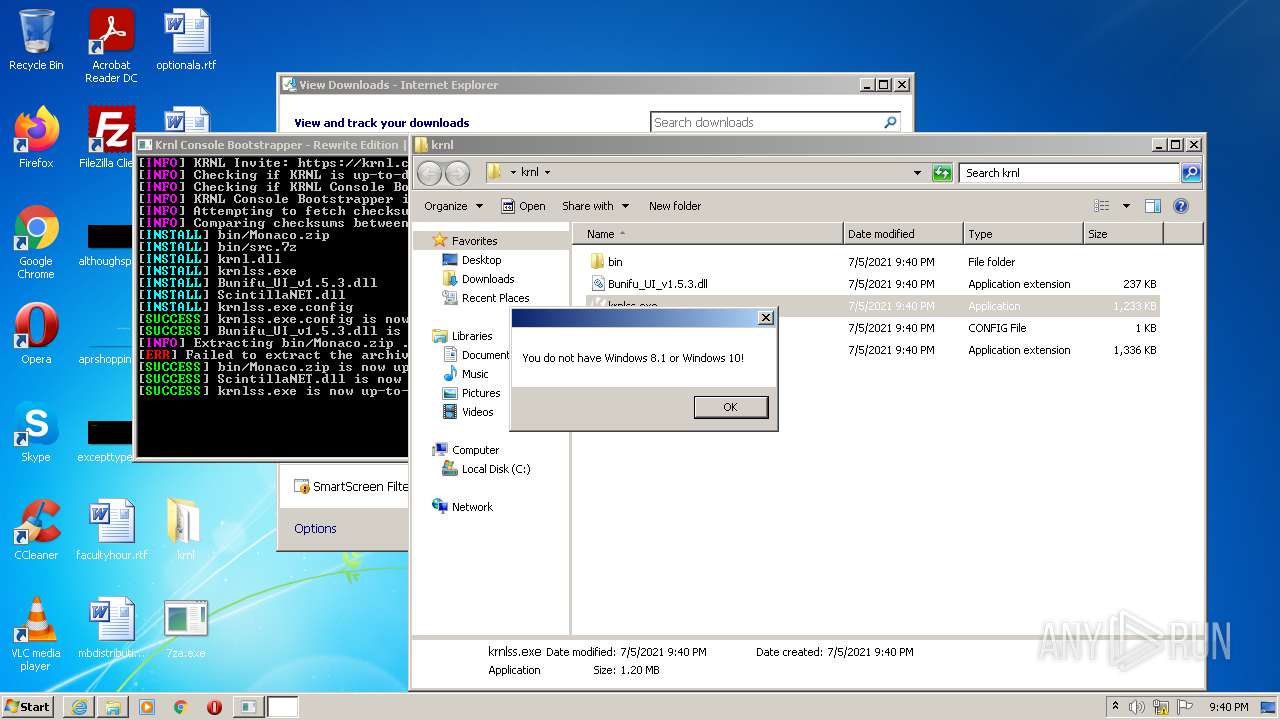Click the volume icon in system tray
This screenshot has height=720, width=1280.
[1137, 707]
